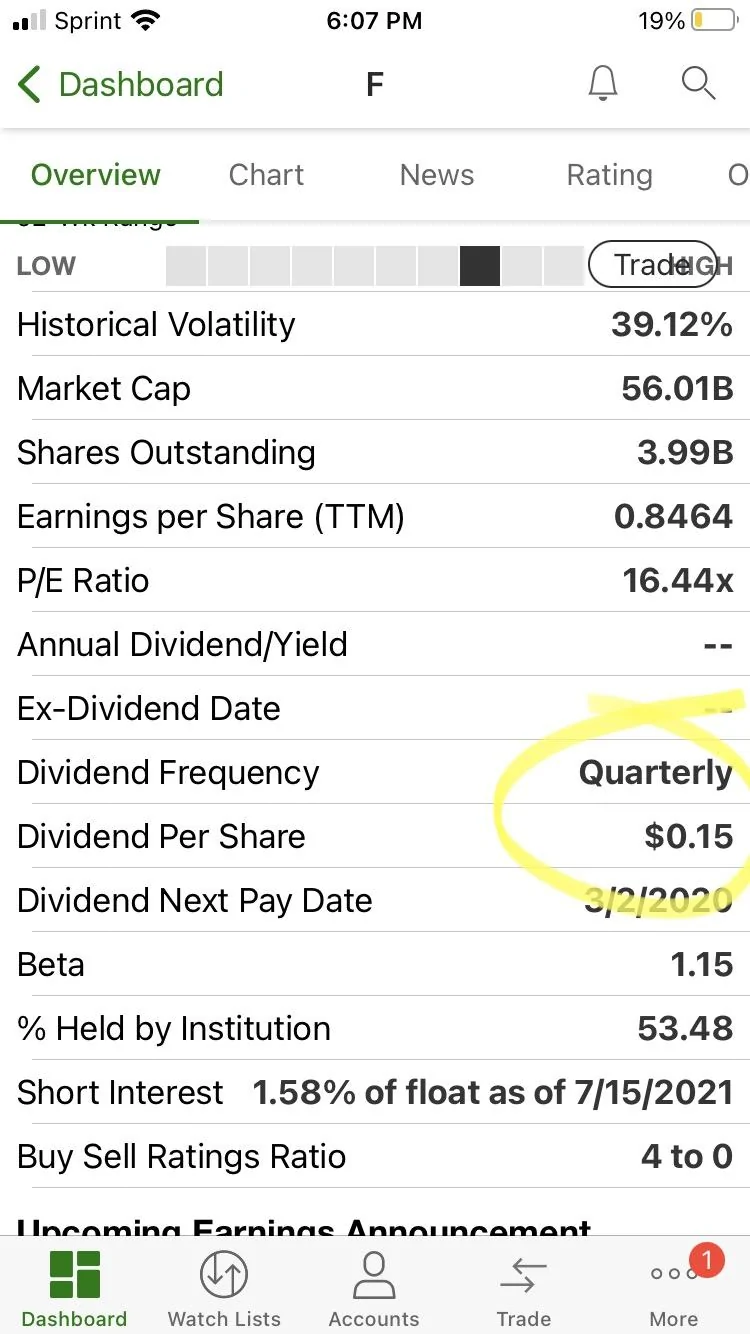Tap the P/E Ratio row
750x1334 pixels.
pos(375,580)
